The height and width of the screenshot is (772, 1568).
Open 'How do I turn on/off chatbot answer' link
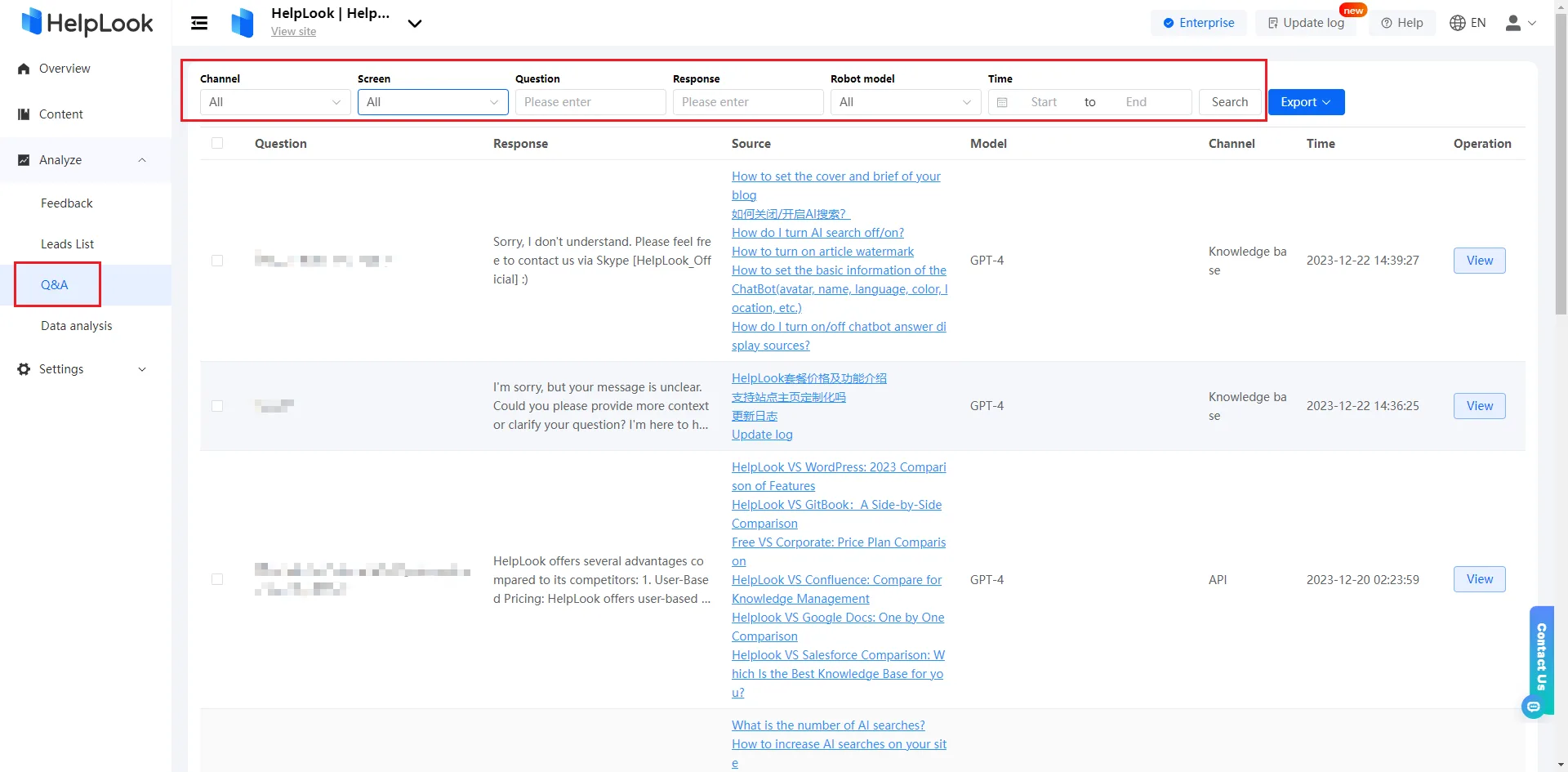tap(839, 336)
